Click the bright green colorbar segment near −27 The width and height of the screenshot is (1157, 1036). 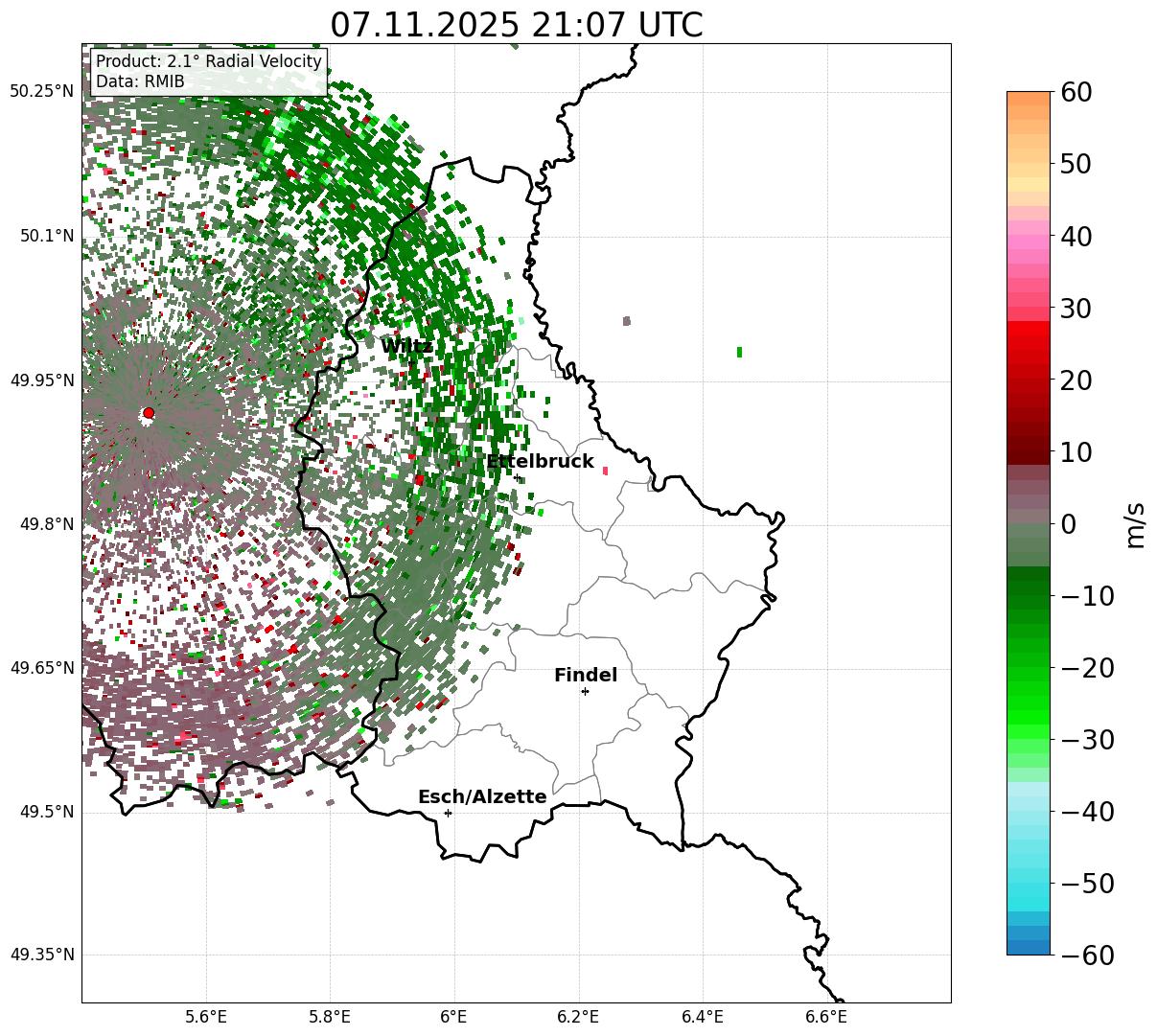pyautogui.click(x=1029, y=717)
